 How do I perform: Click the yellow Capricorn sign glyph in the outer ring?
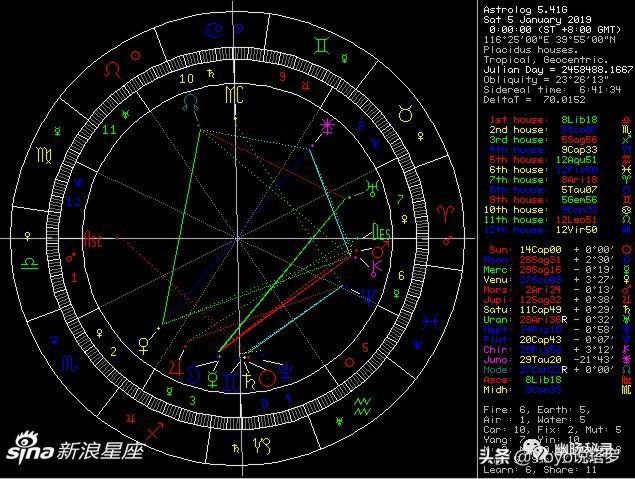[262, 446]
